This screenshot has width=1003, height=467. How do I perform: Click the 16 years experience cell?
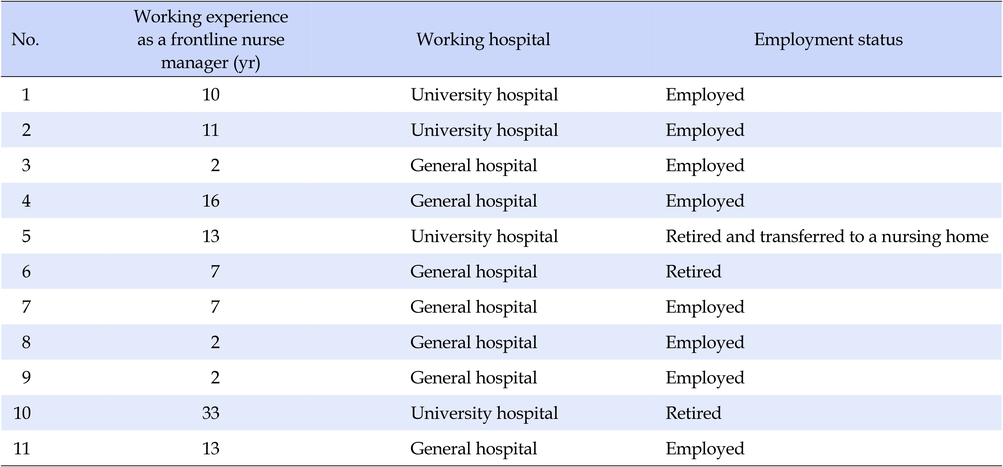click(210, 201)
